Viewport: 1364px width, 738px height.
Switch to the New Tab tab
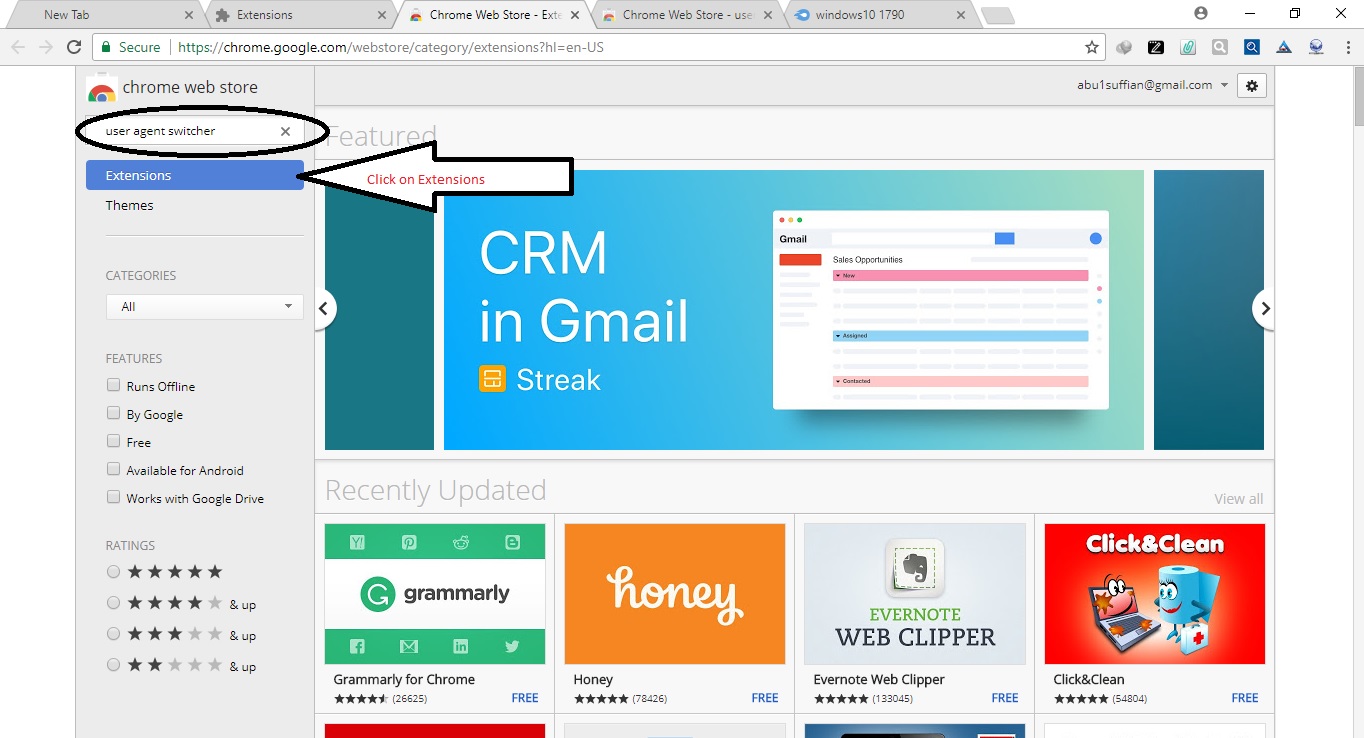[x=105, y=15]
